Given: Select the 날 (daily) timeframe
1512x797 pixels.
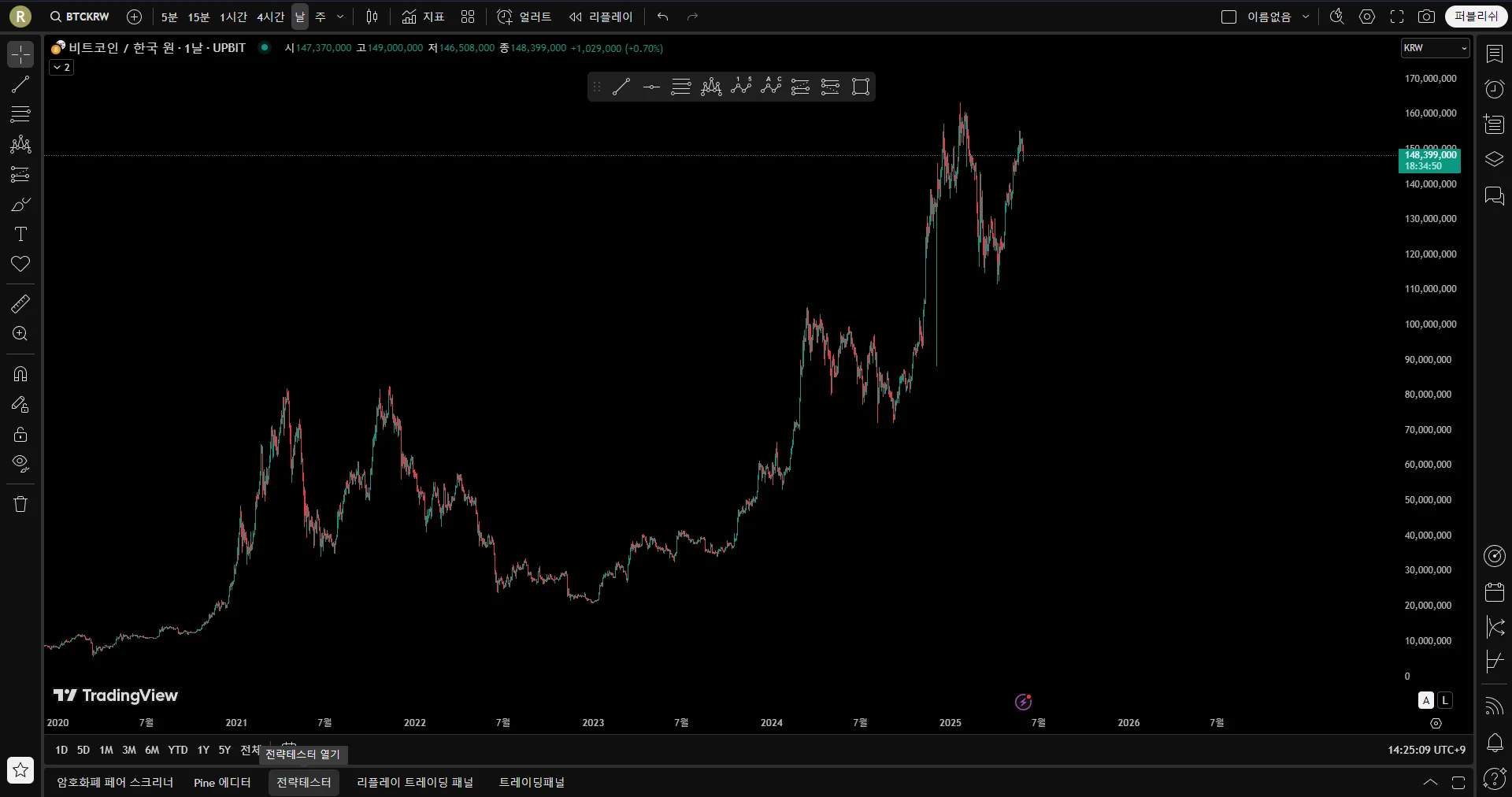Looking at the screenshot, I should [x=300, y=17].
